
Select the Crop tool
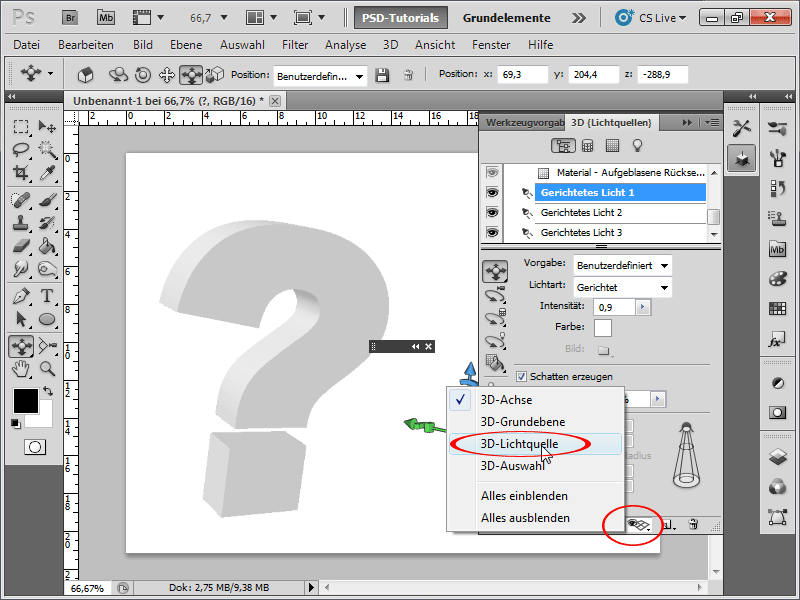tap(21, 173)
